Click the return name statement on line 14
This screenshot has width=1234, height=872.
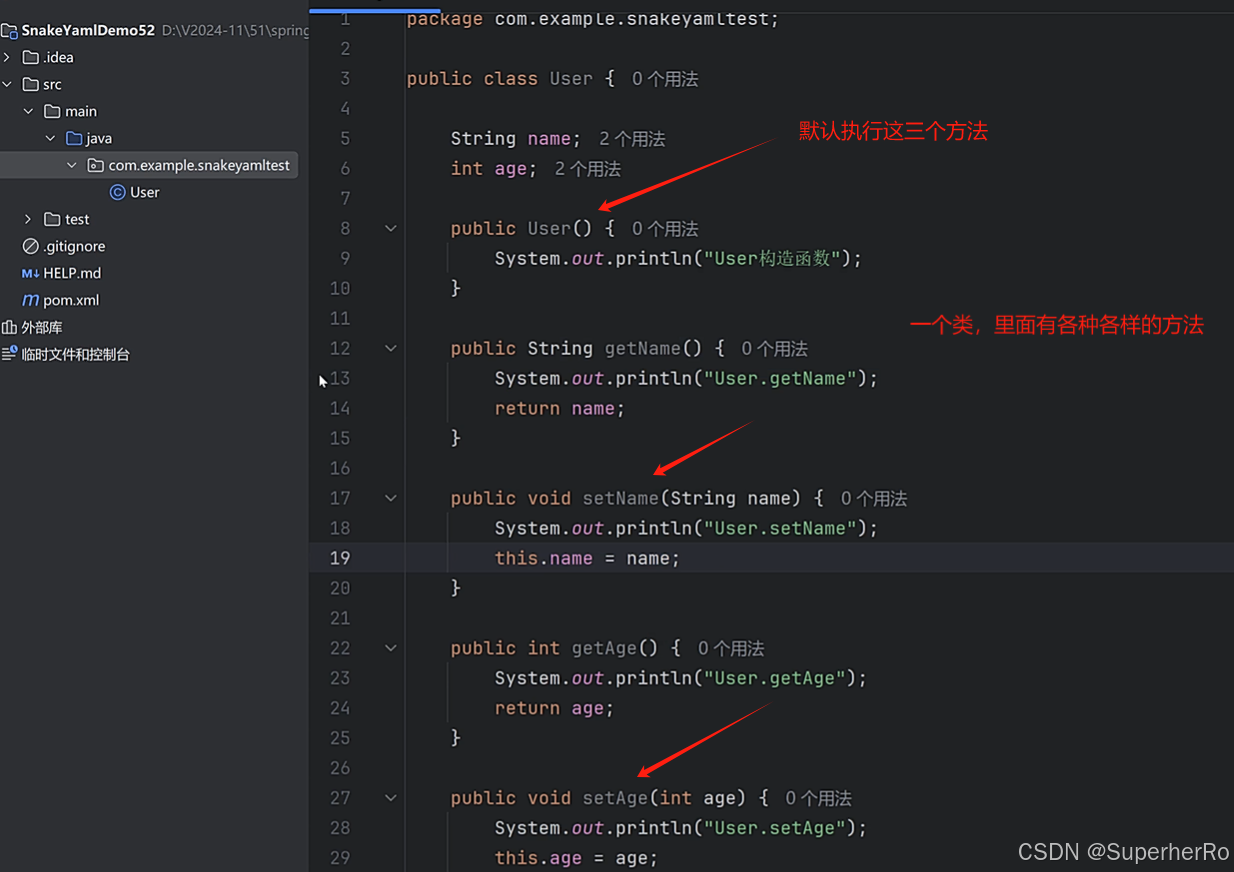tap(559, 408)
